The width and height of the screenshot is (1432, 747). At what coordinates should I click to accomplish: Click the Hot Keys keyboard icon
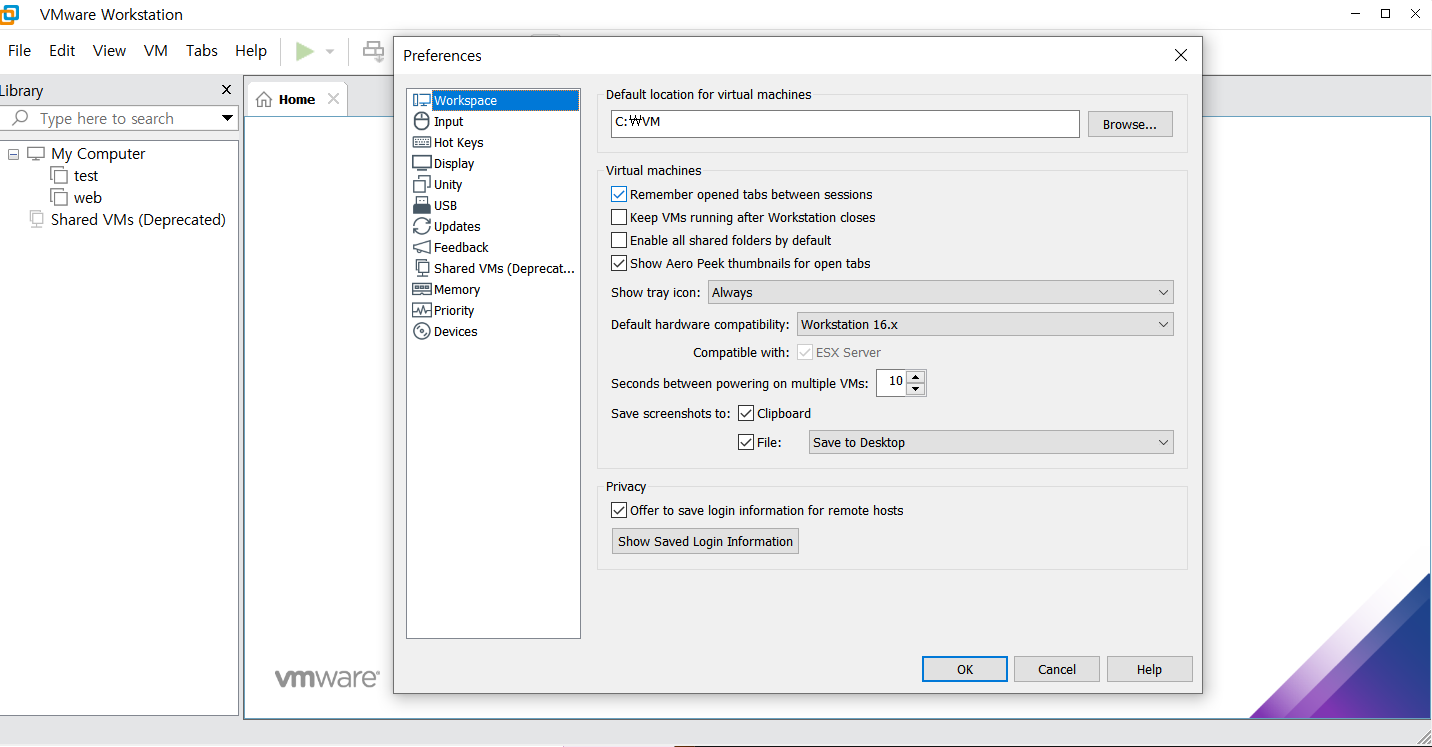421,142
